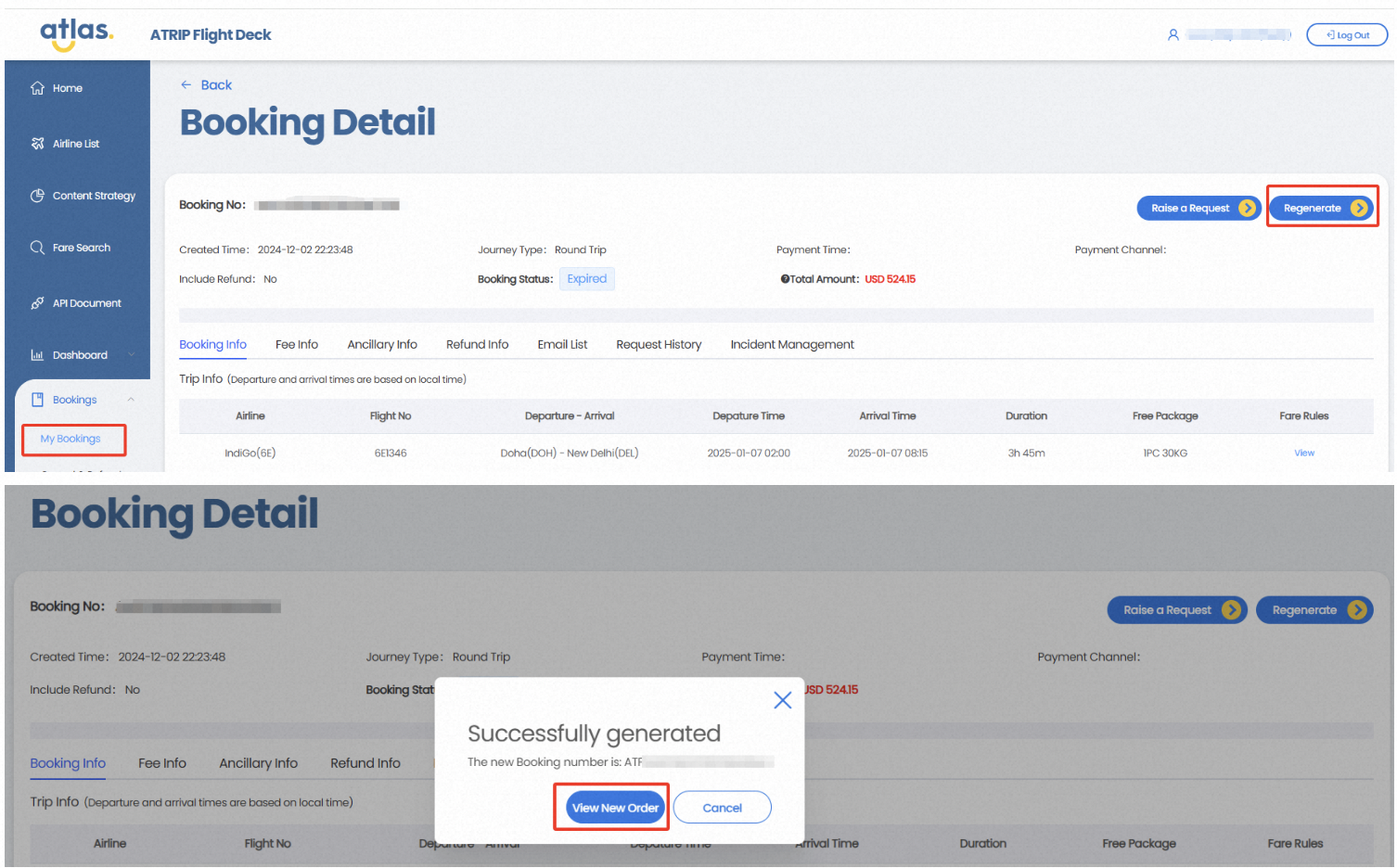
Task: Expand the Dashboard menu chevron
Action: pyautogui.click(x=131, y=355)
